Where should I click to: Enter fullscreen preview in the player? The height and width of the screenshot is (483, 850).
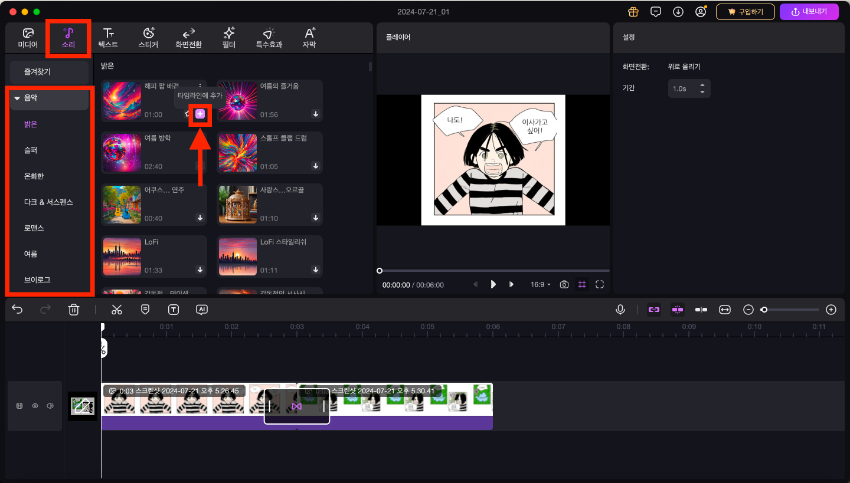pos(600,284)
